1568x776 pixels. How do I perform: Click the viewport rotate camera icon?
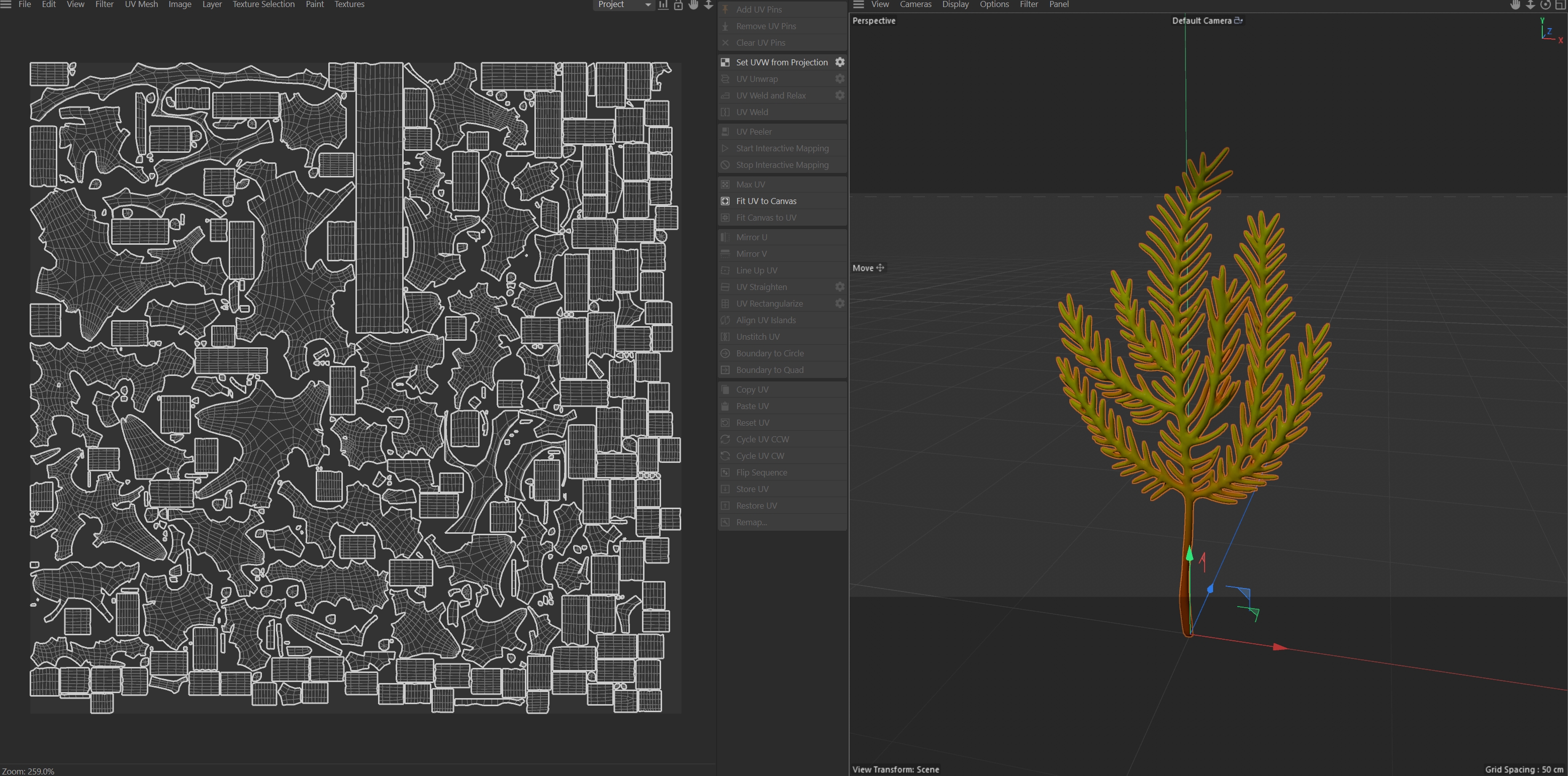point(1545,5)
